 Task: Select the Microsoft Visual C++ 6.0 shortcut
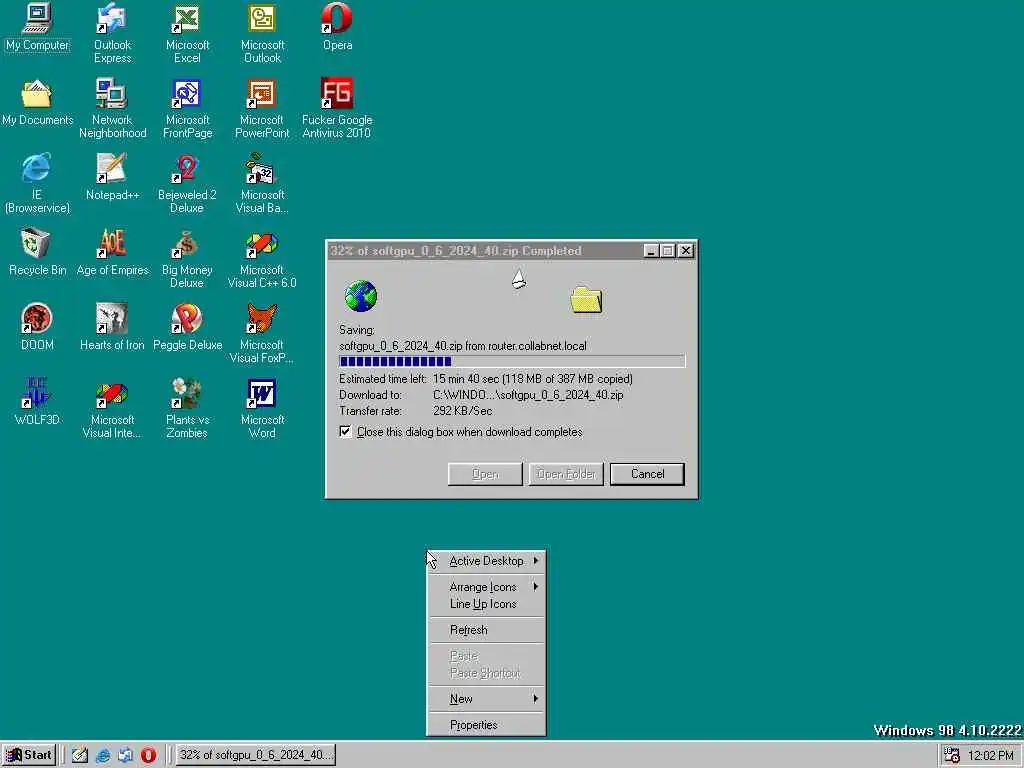pos(262,258)
